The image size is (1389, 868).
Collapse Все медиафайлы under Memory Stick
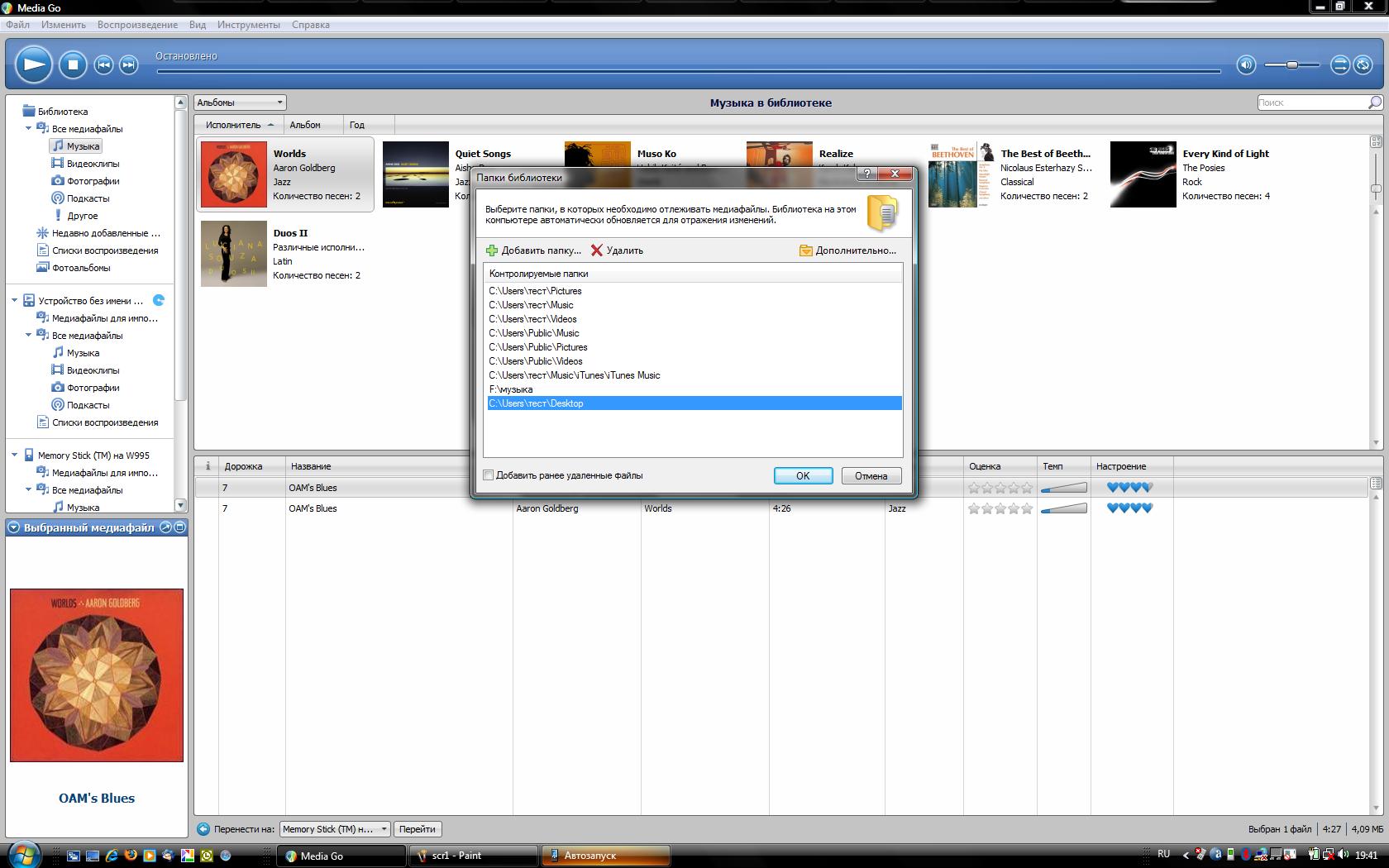point(28,490)
